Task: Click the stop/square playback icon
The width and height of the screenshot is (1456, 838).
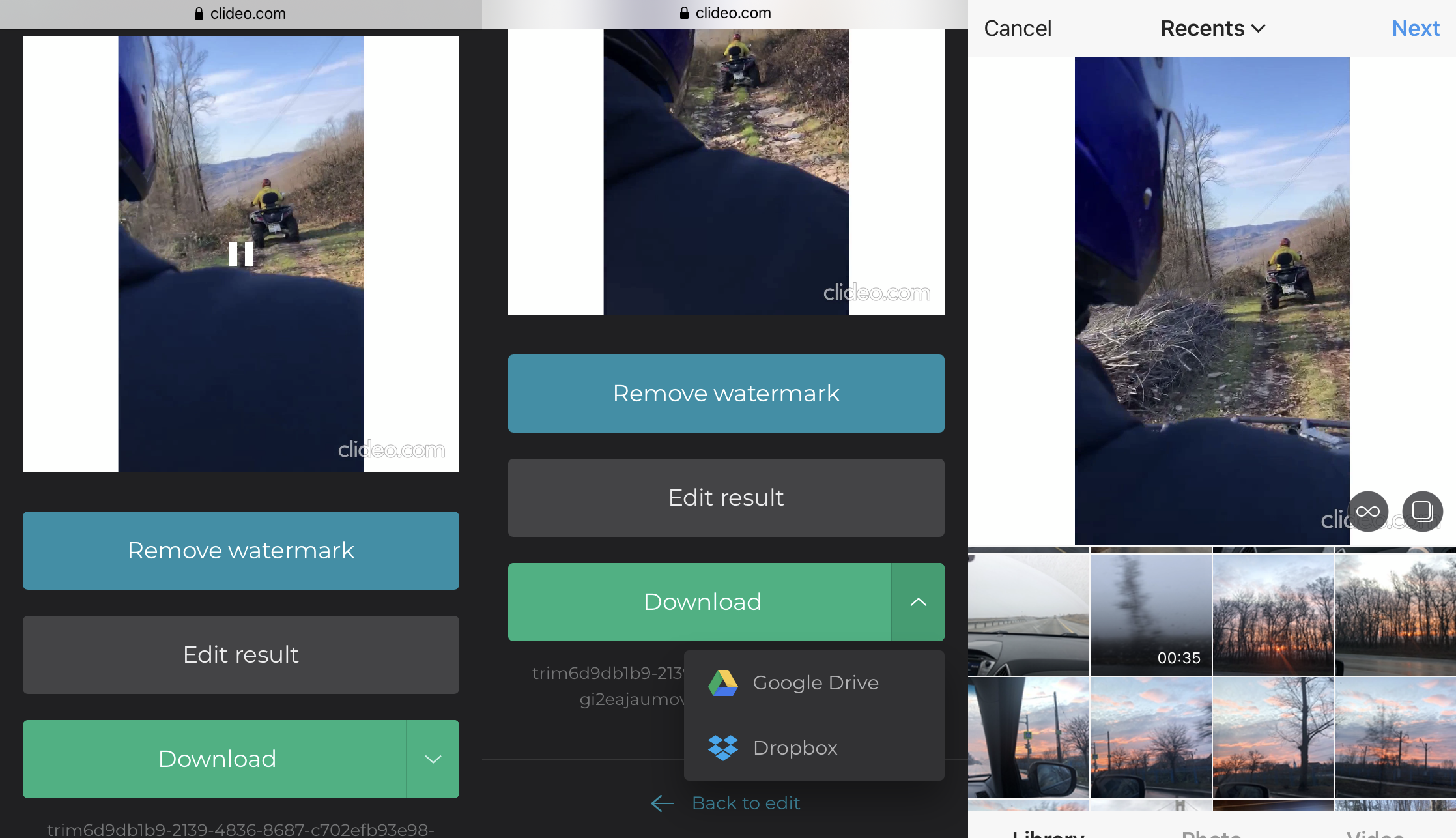Action: pyautogui.click(x=1420, y=511)
